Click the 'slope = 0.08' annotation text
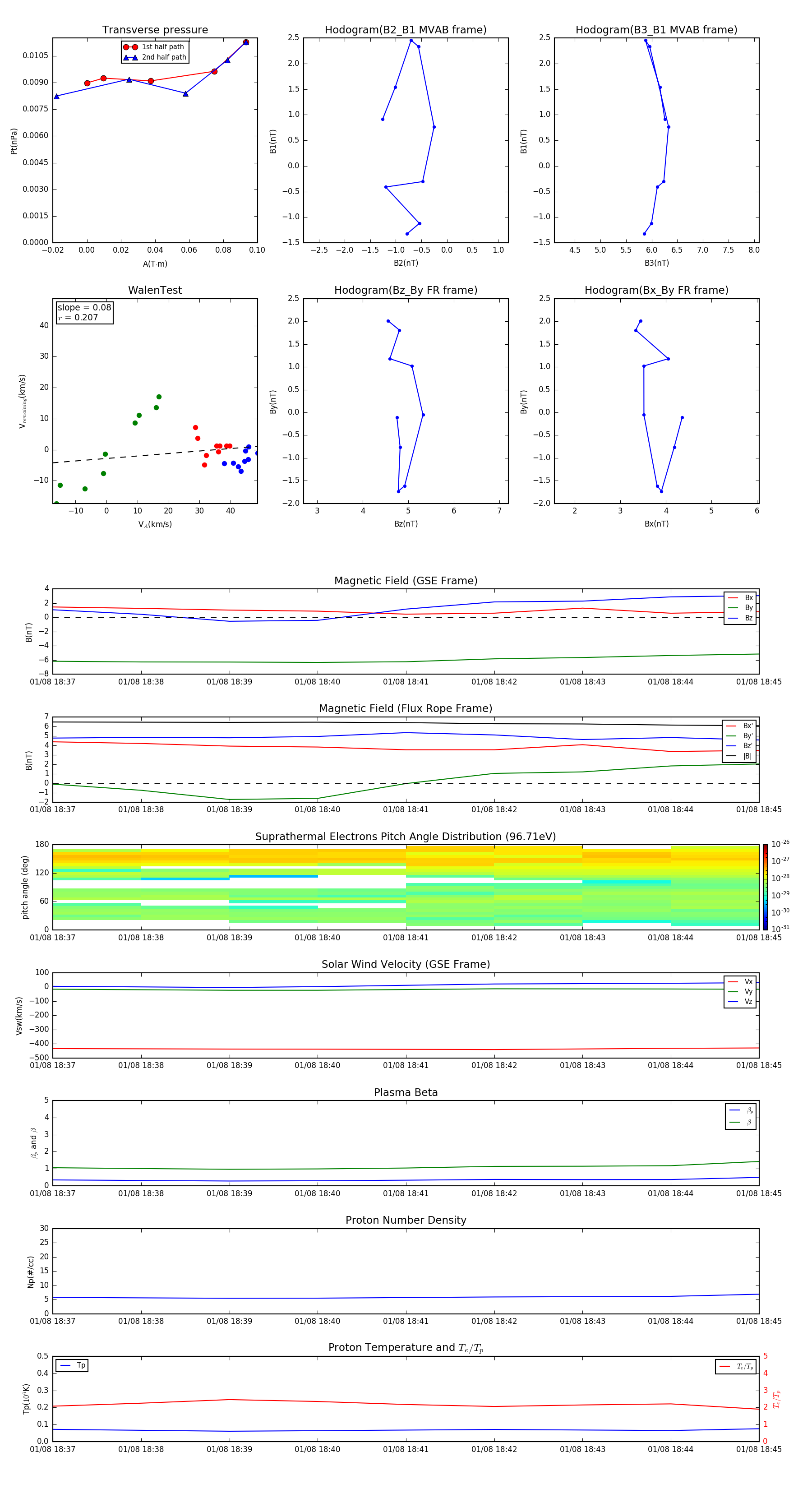The width and height of the screenshot is (812, 1489). point(84,308)
